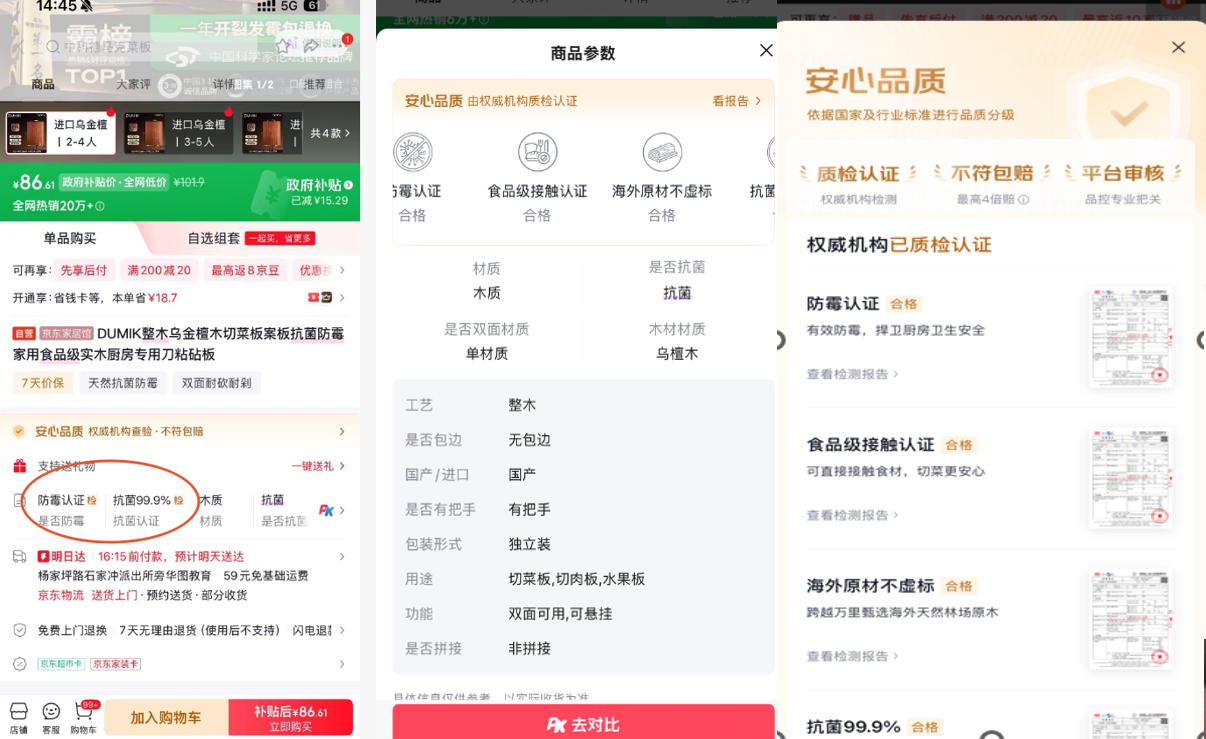This screenshot has height=739, width=1206.
Task: Tap the 加入购物车 button
Action: 166,717
